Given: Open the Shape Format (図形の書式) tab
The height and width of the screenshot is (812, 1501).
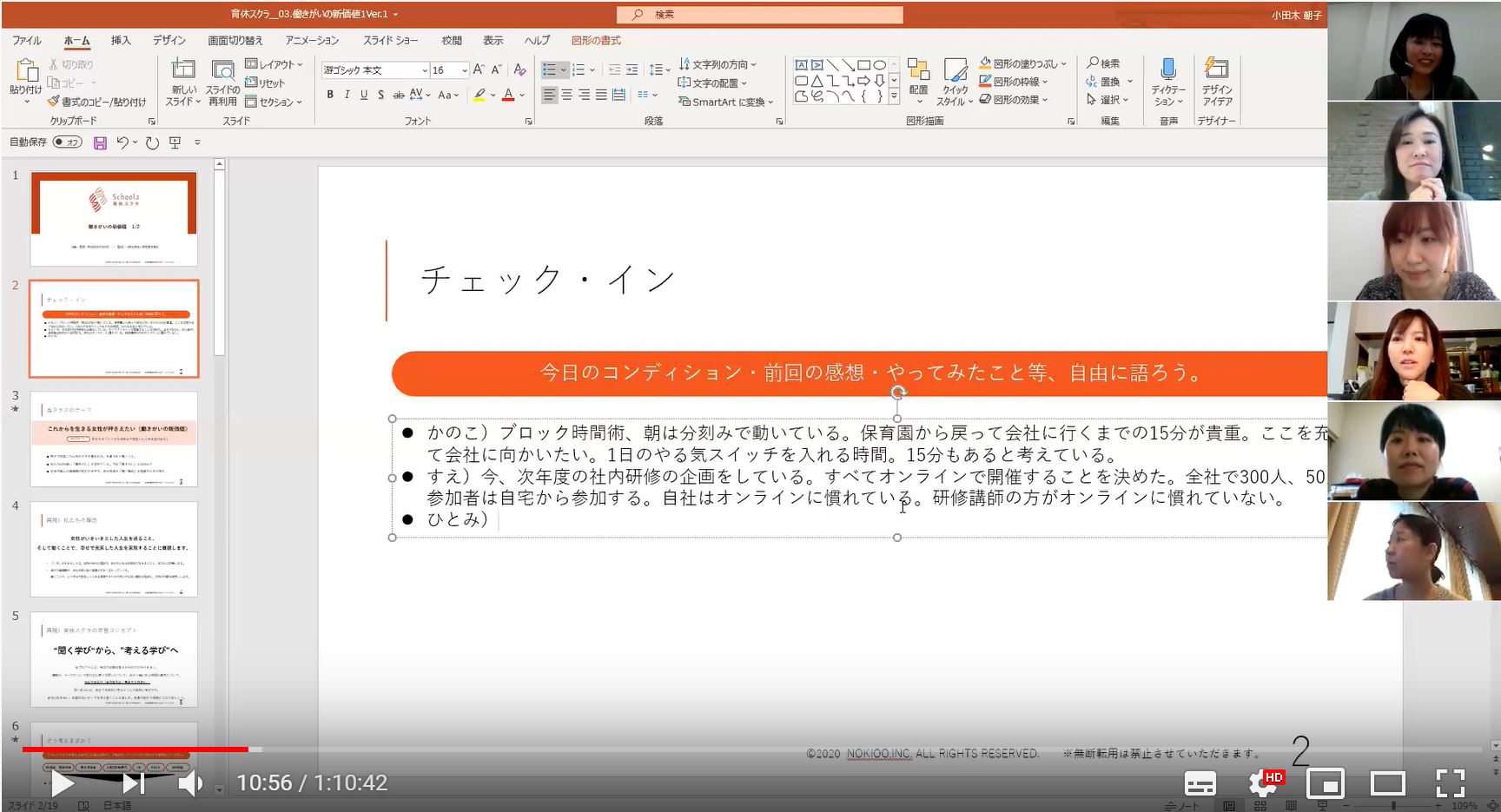Looking at the screenshot, I should pyautogui.click(x=596, y=41).
